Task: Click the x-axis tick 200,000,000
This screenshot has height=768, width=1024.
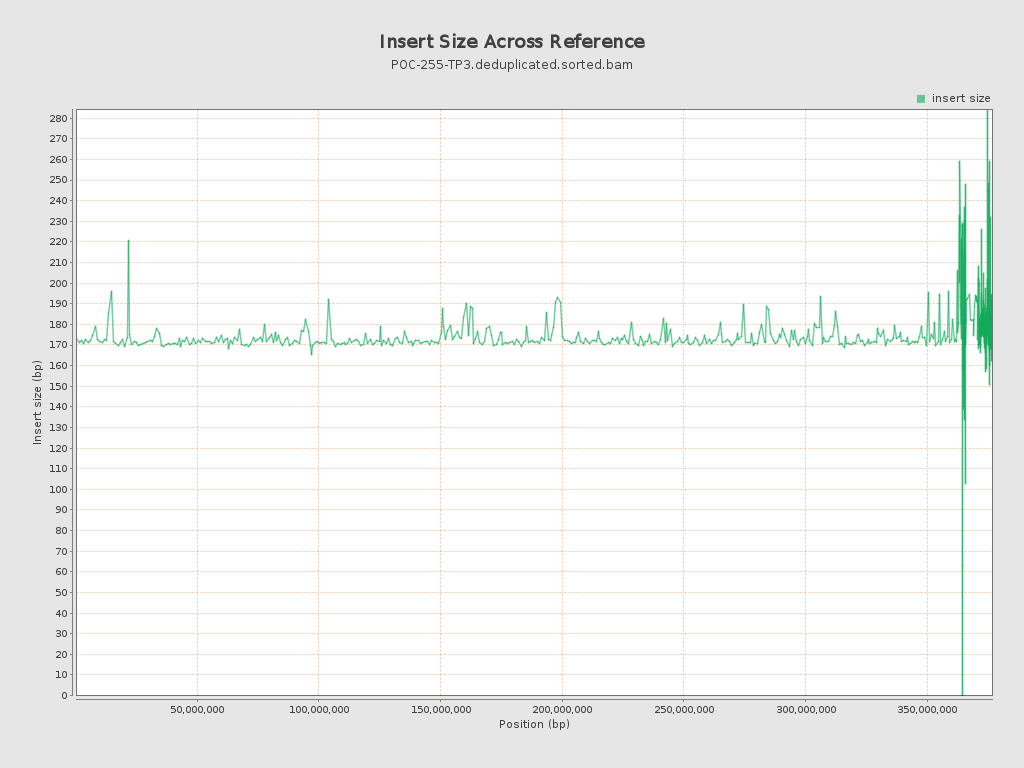Action: coord(562,709)
